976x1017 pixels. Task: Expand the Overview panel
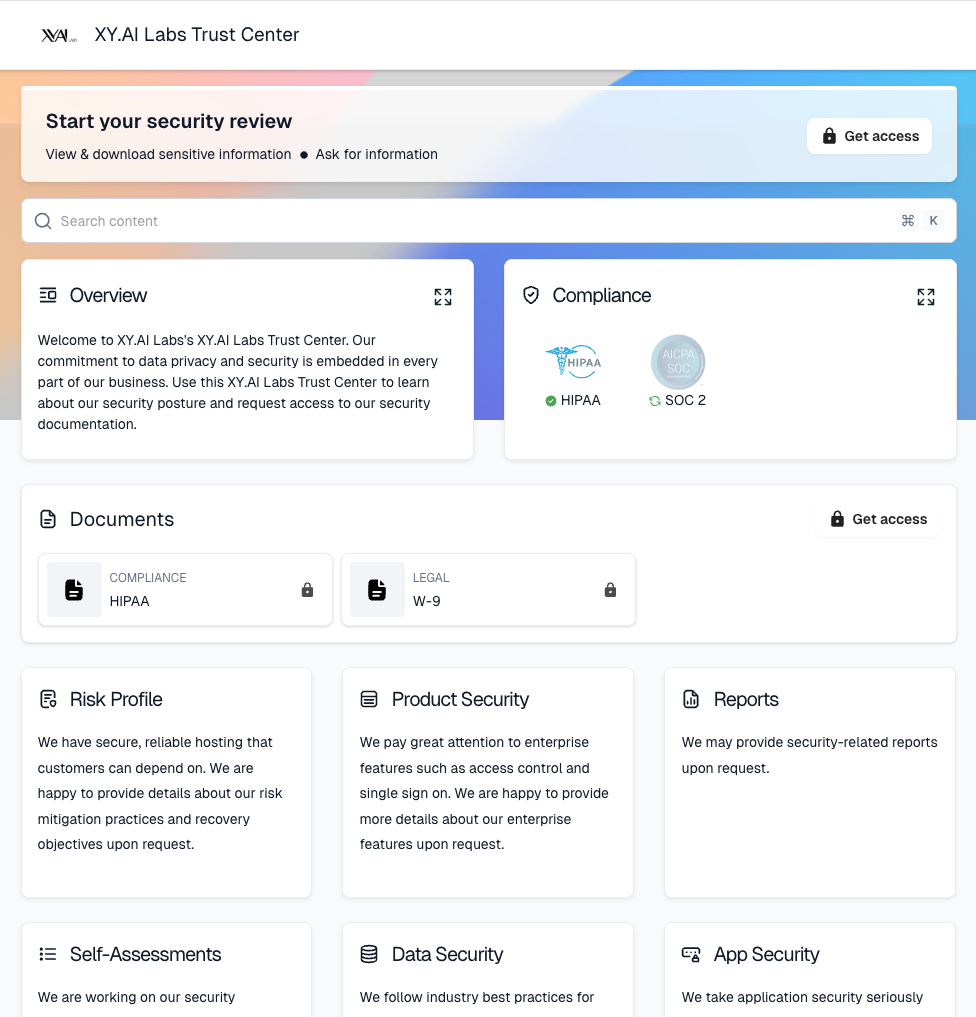coord(443,297)
